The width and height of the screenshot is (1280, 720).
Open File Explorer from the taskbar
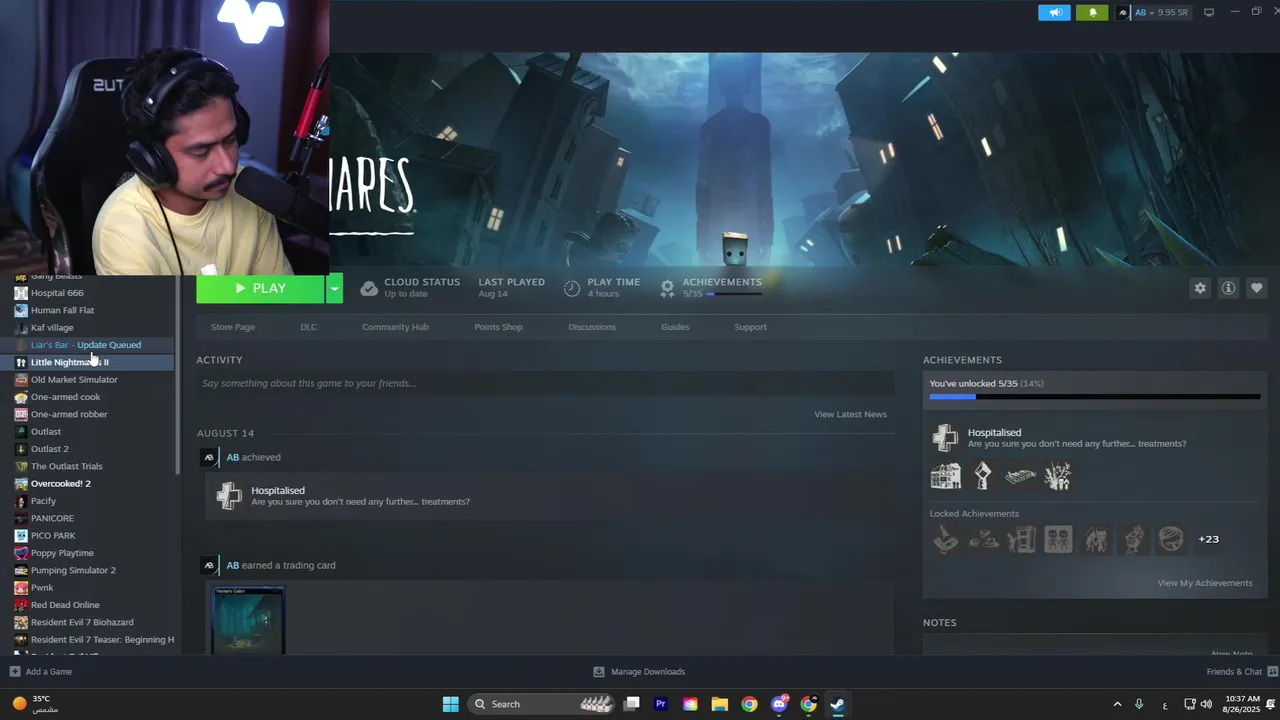[x=719, y=704]
